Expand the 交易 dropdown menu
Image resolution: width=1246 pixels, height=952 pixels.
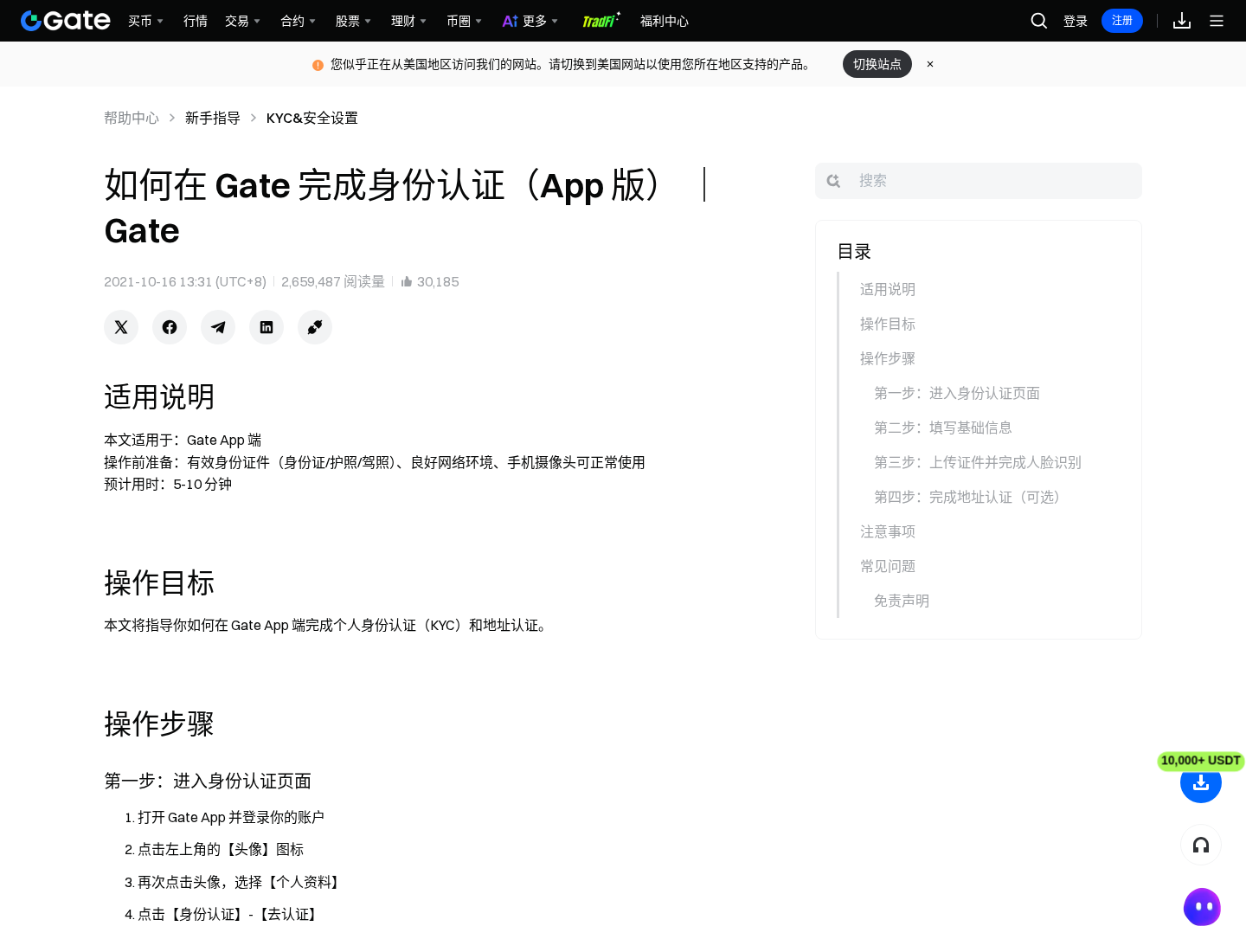(x=242, y=21)
